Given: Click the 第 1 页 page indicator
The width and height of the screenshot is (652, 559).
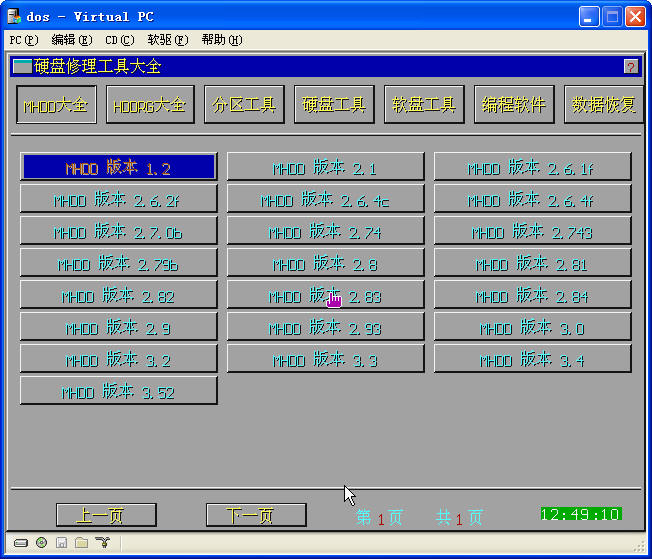Looking at the screenshot, I should 379,517.
